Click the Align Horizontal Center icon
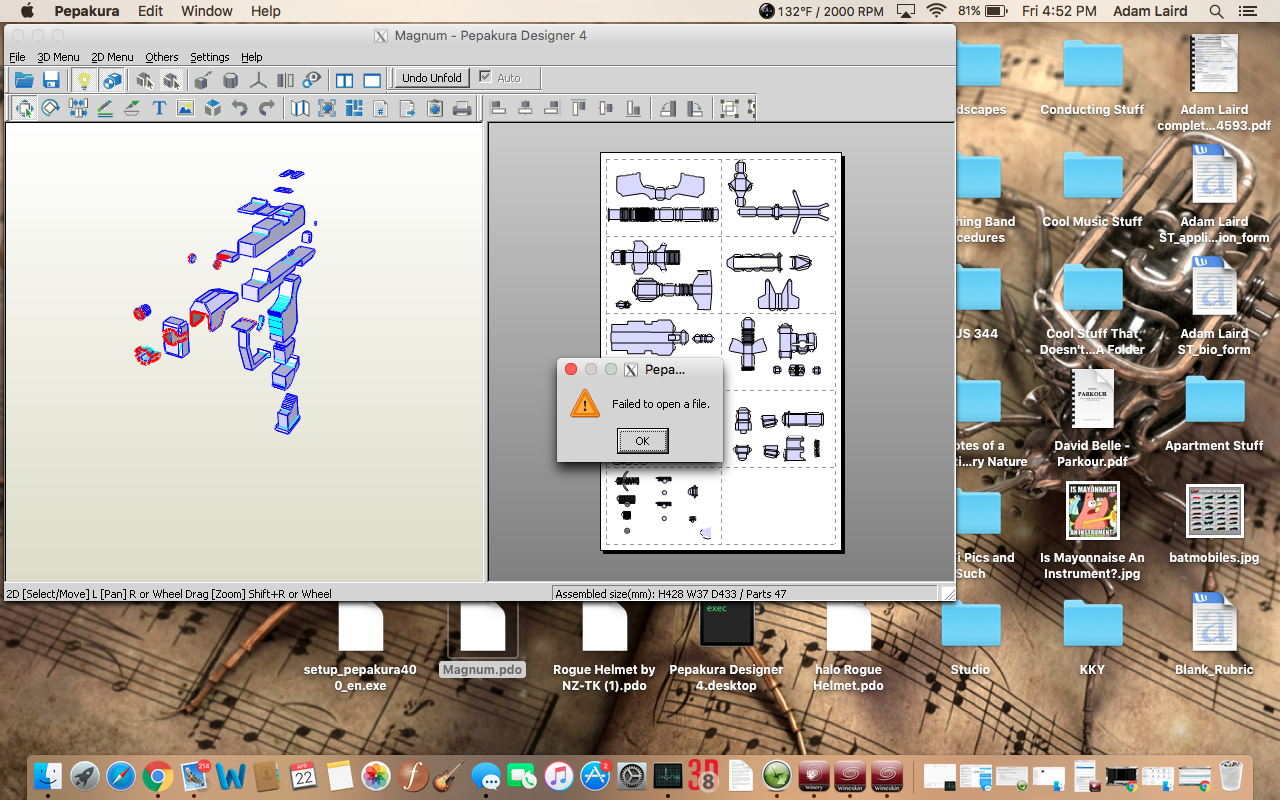This screenshot has height=800, width=1280. coord(524,108)
